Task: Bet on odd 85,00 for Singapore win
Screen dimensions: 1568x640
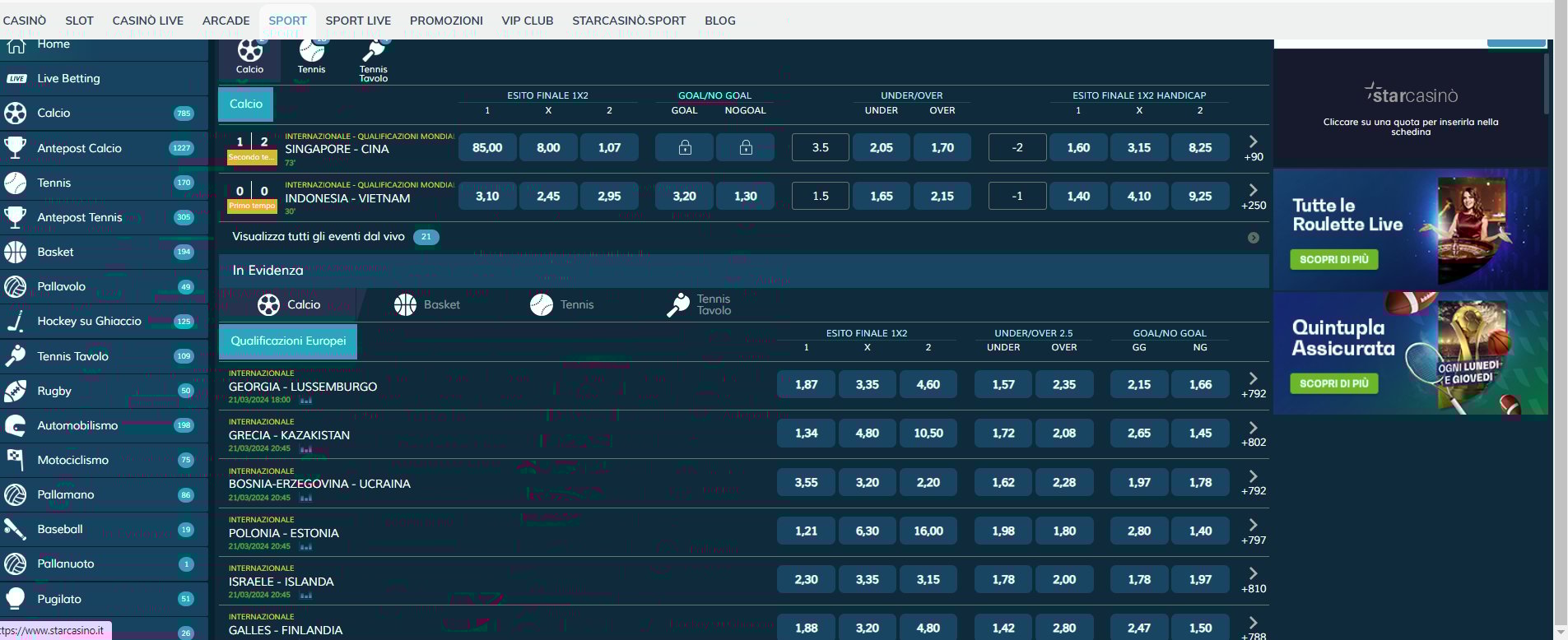Action: (487, 147)
